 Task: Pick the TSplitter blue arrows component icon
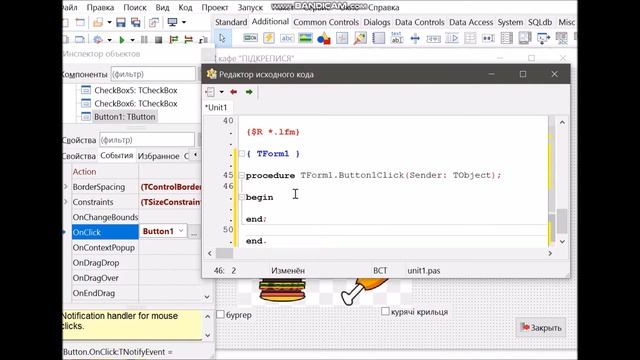point(415,38)
